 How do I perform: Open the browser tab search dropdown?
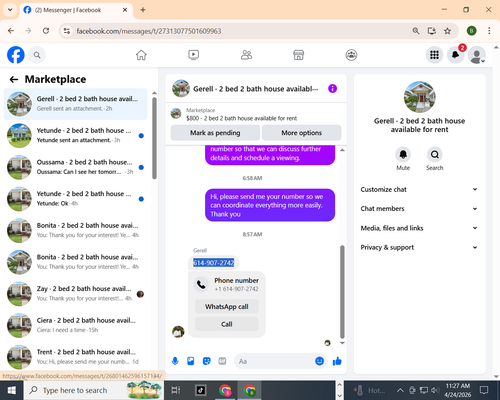coord(10,10)
